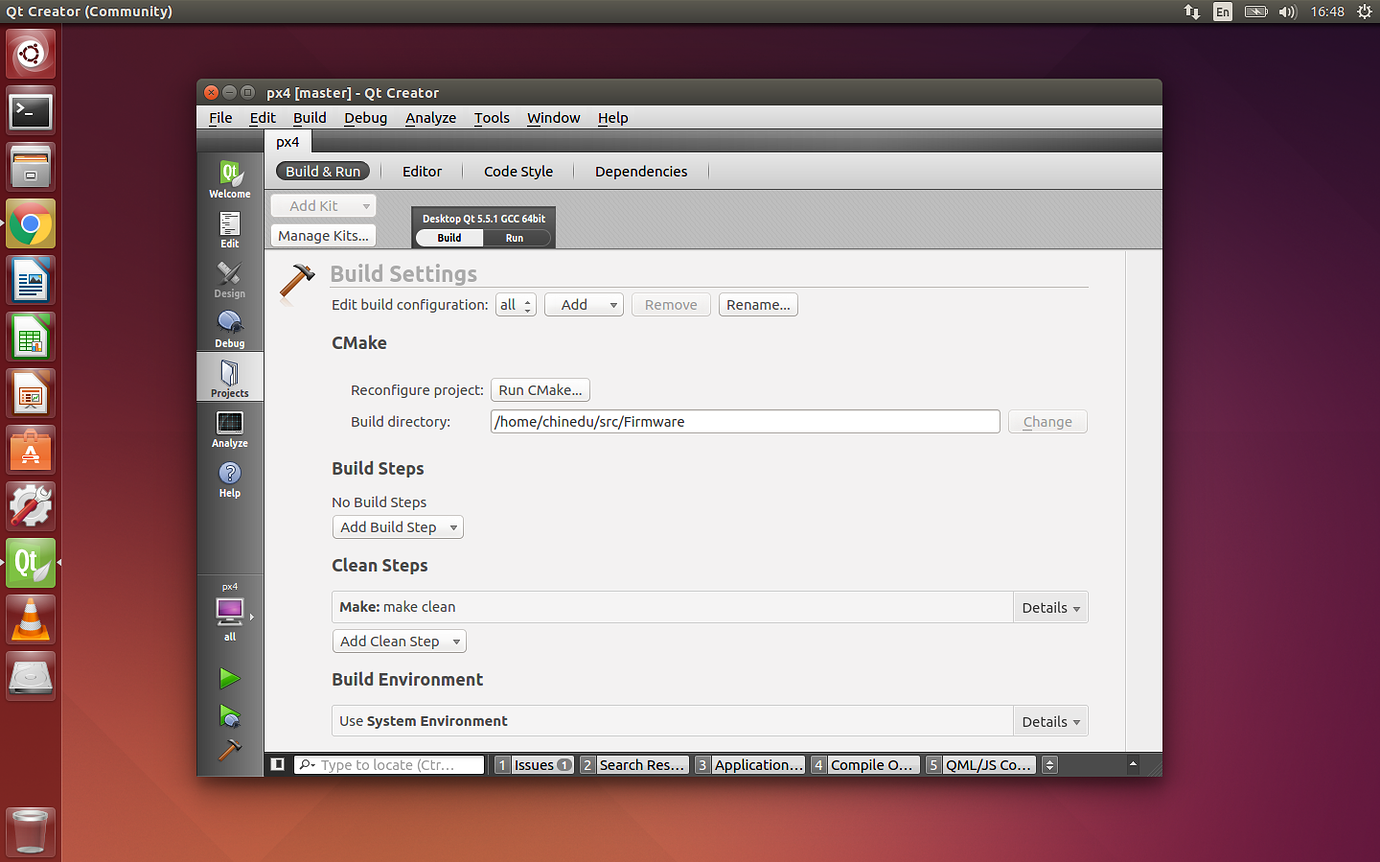Click the Type to locate search field

pos(389,765)
